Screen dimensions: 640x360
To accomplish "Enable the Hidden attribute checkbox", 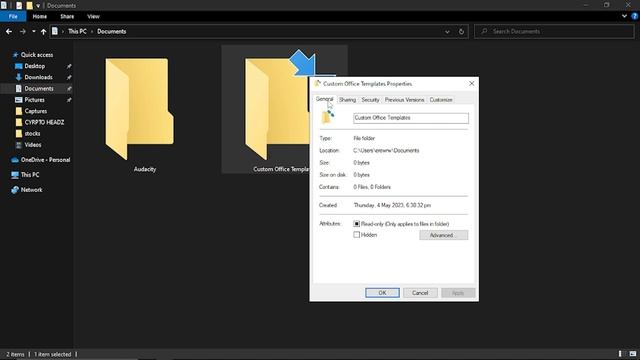I will 356,235.
